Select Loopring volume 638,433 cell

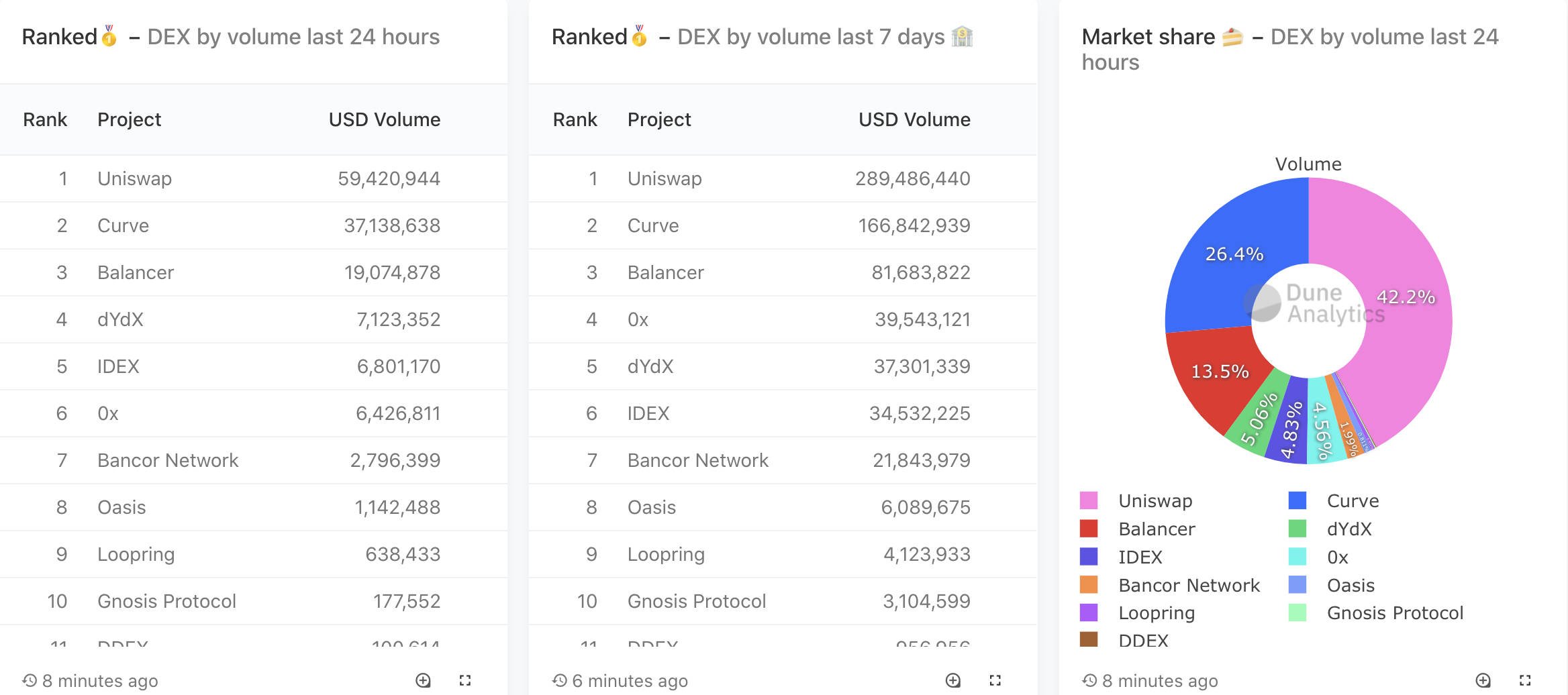[x=403, y=554]
